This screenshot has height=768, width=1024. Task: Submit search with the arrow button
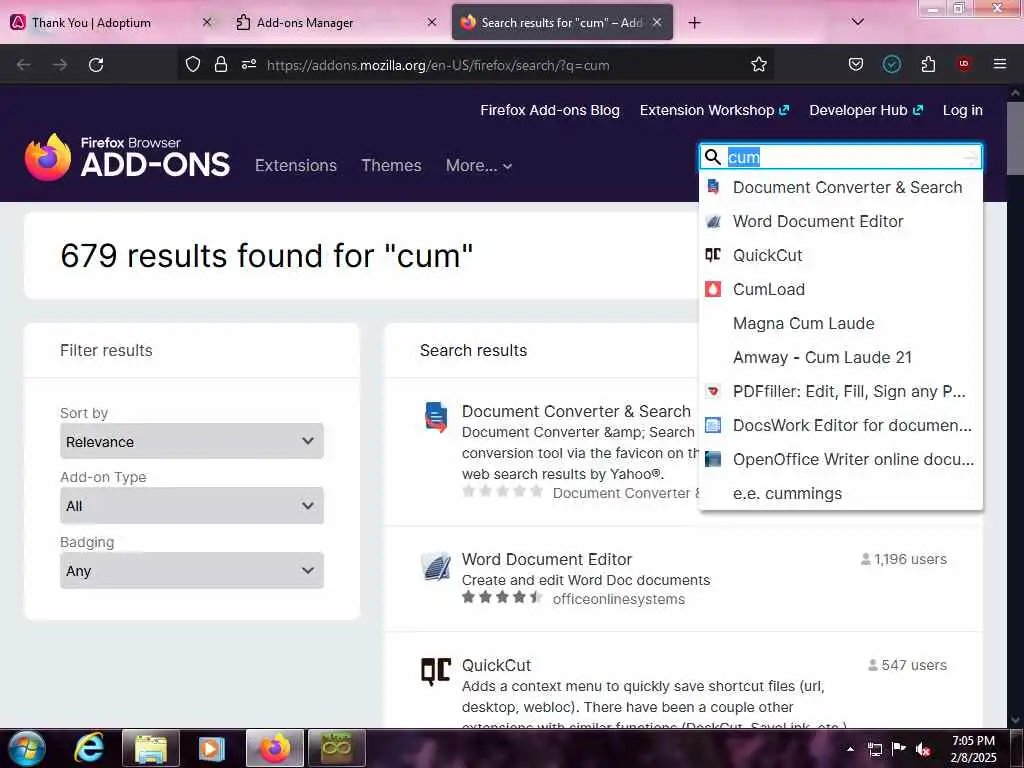tap(971, 157)
